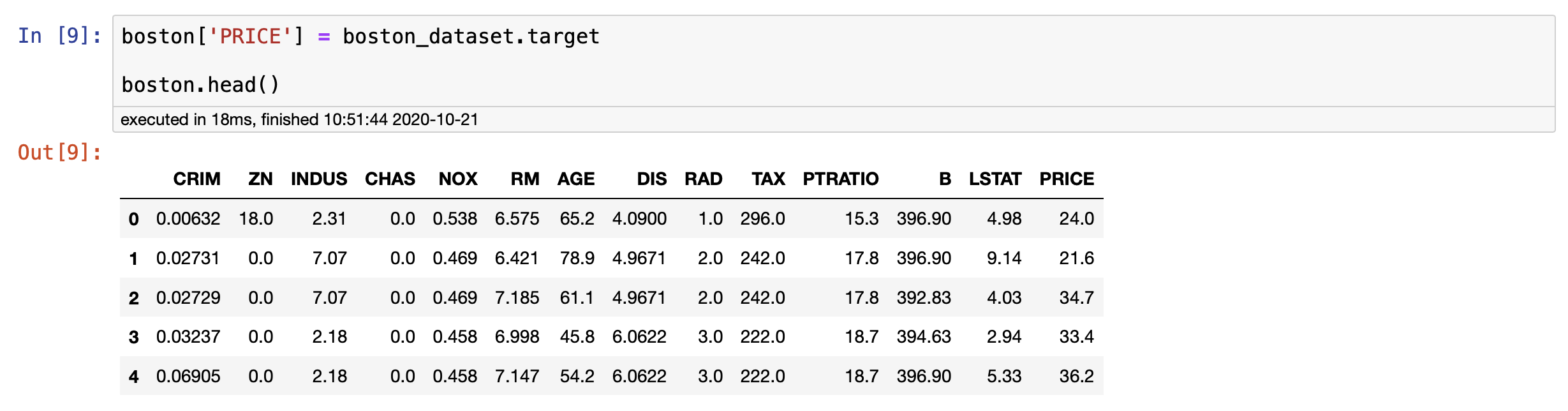Image resolution: width=1568 pixels, height=411 pixels.
Task: Click the In [9] cell prompt
Action: [59, 36]
